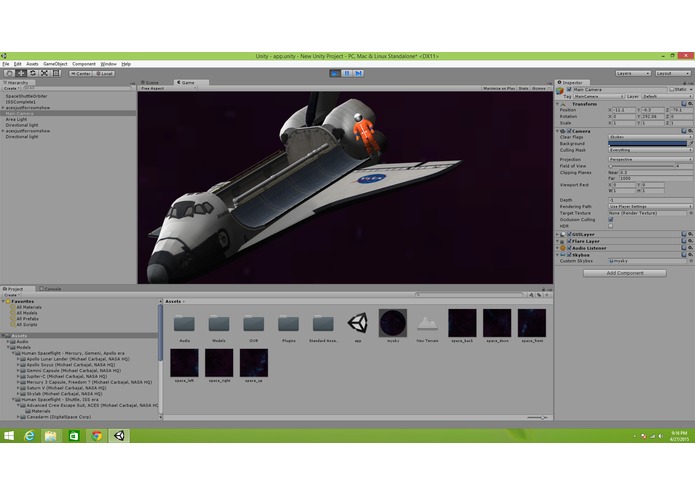
Task: Toggle the Skybox component checkbox
Action: 569,255
